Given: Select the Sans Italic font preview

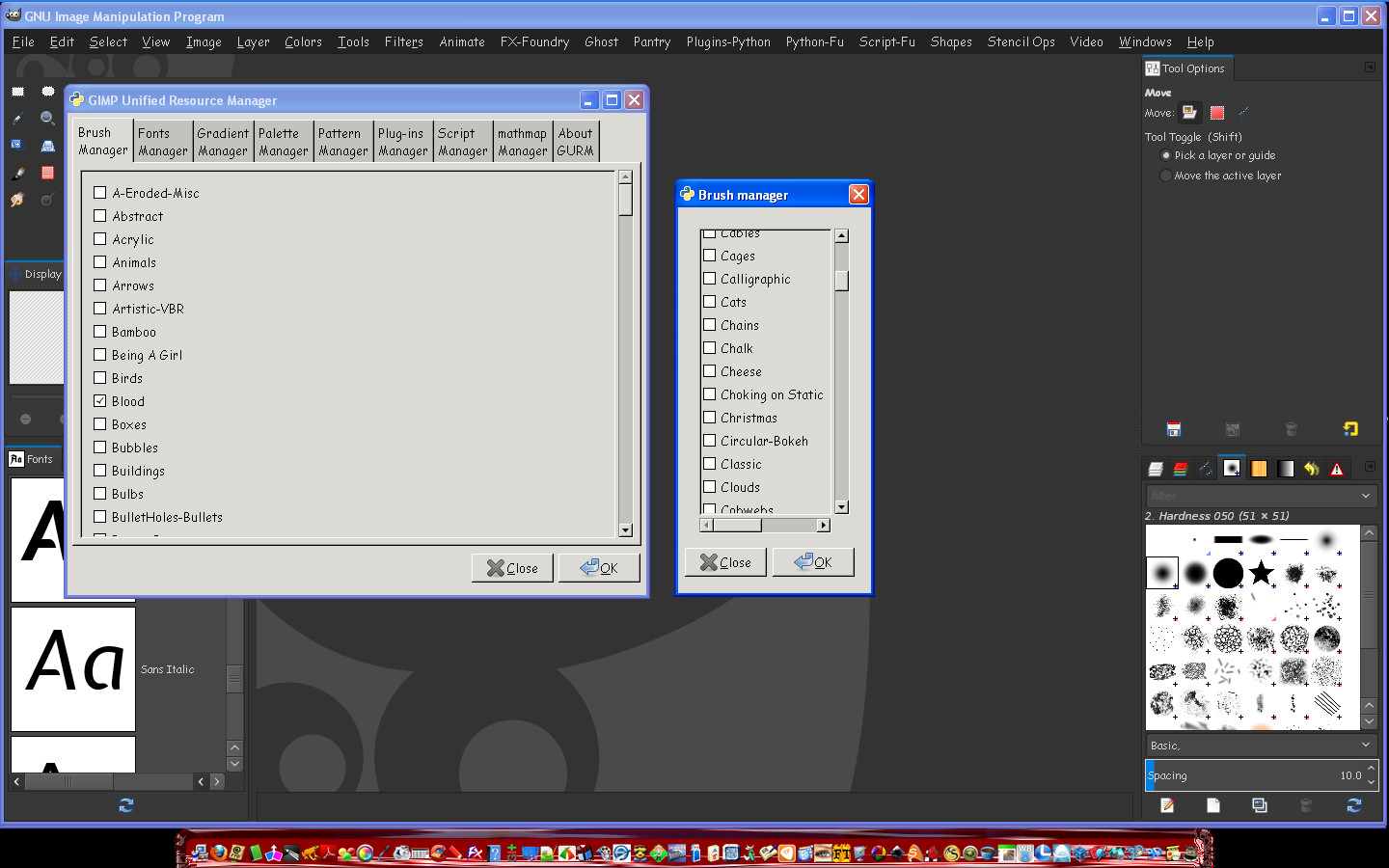Looking at the screenshot, I should coord(73,669).
